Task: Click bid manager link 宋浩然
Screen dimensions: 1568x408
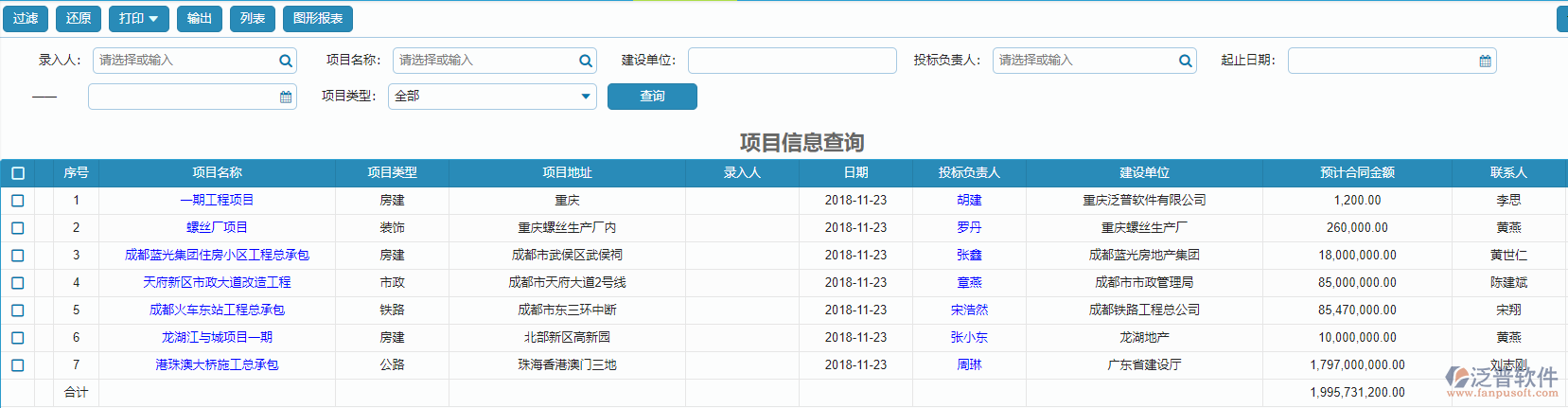Action: point(969,310)
